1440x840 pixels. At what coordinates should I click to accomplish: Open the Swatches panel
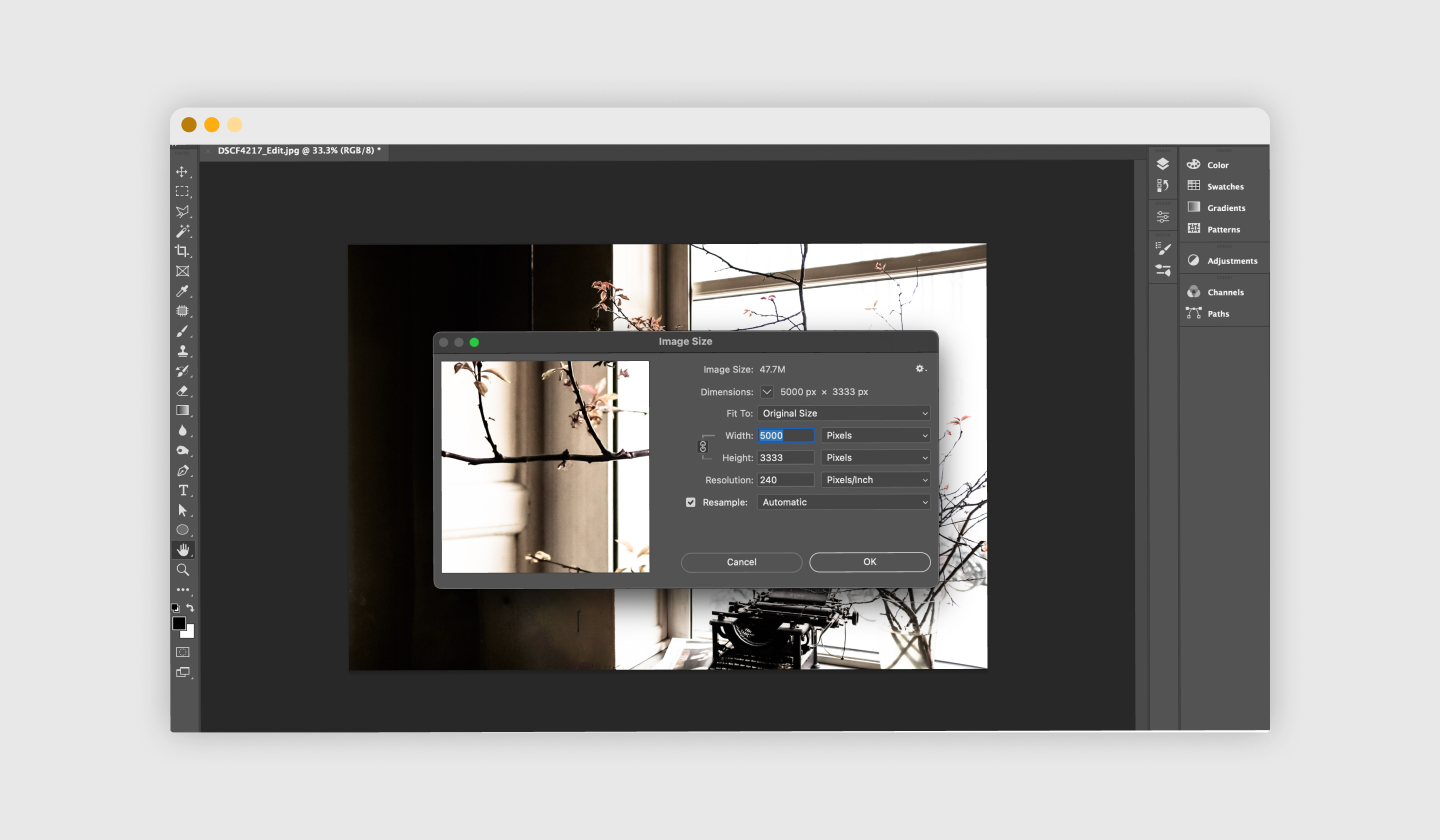(x=1224, y=186)
